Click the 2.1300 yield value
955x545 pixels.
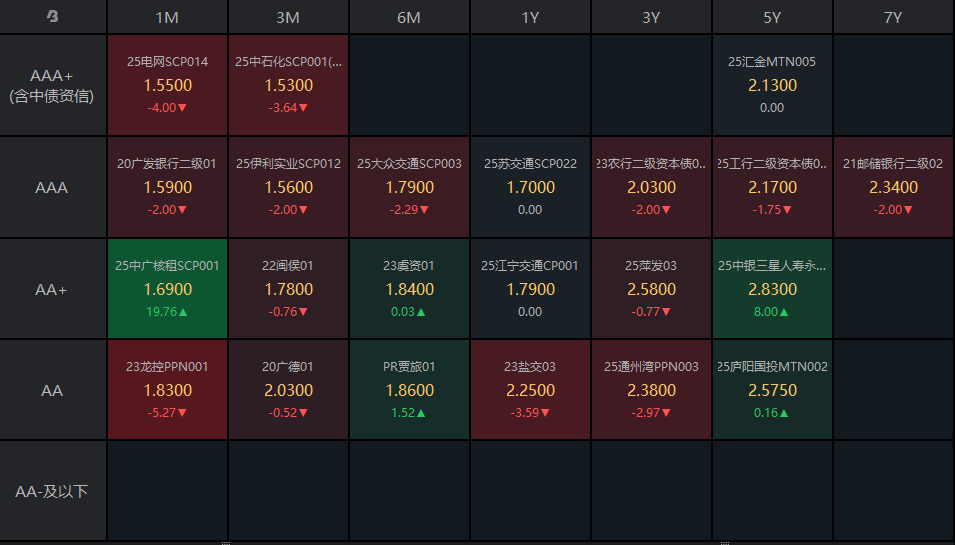[x=772, y=85]
